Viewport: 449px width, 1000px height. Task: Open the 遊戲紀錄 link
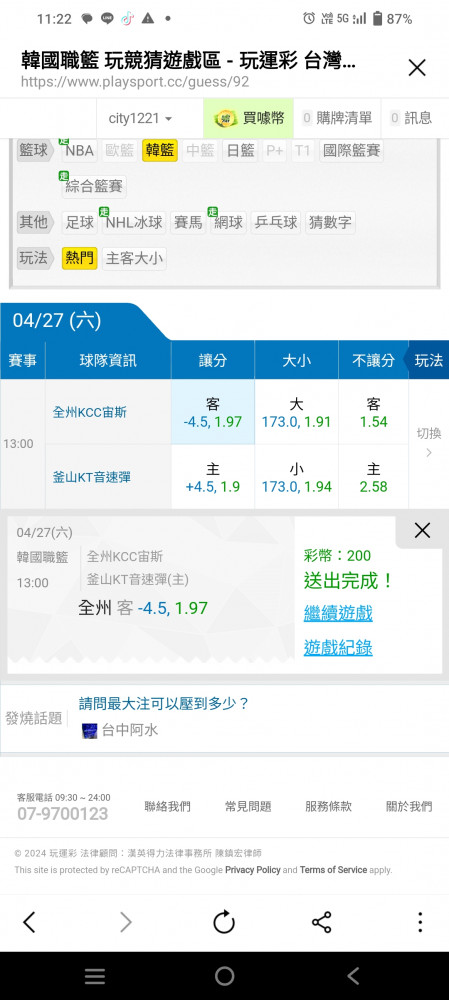(x=338, y=648)
